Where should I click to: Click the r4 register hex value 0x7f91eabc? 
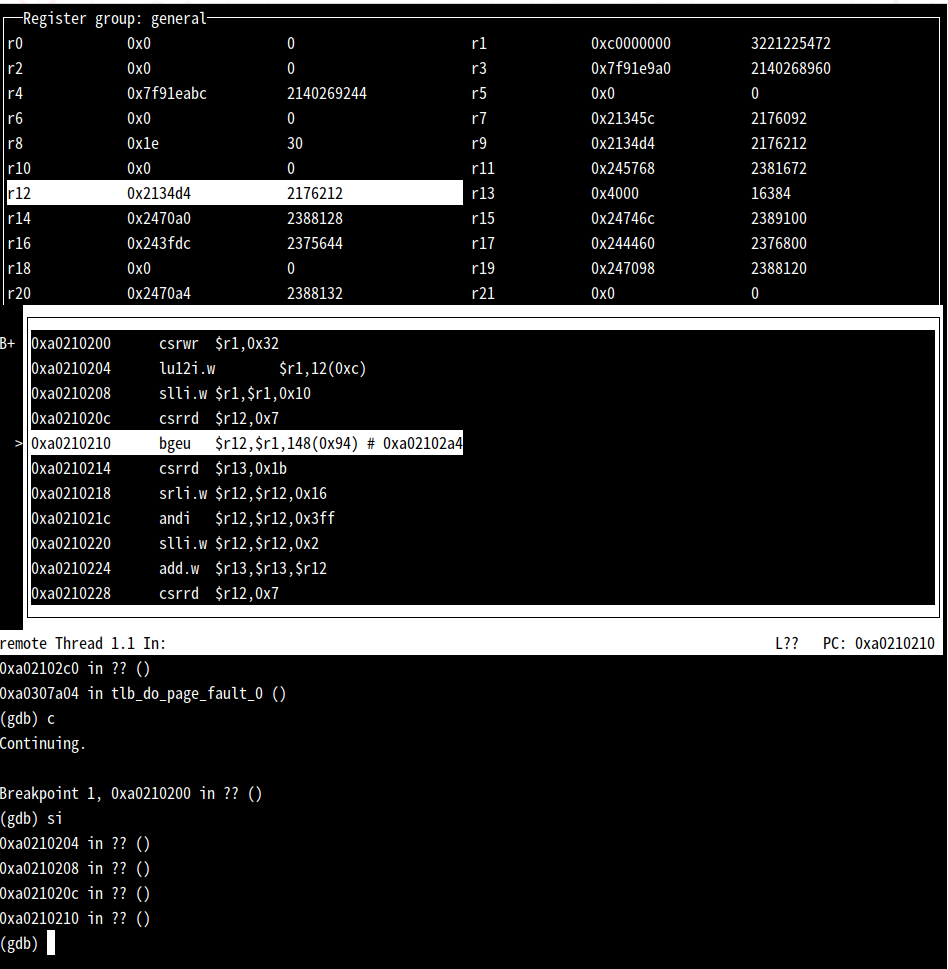point(166,94)
